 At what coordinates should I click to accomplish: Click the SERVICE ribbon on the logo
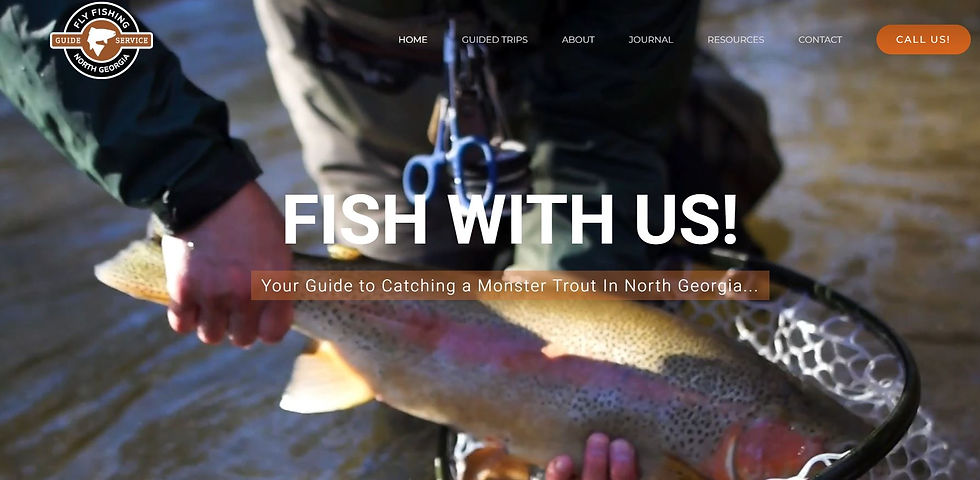(x=133, y=41)
